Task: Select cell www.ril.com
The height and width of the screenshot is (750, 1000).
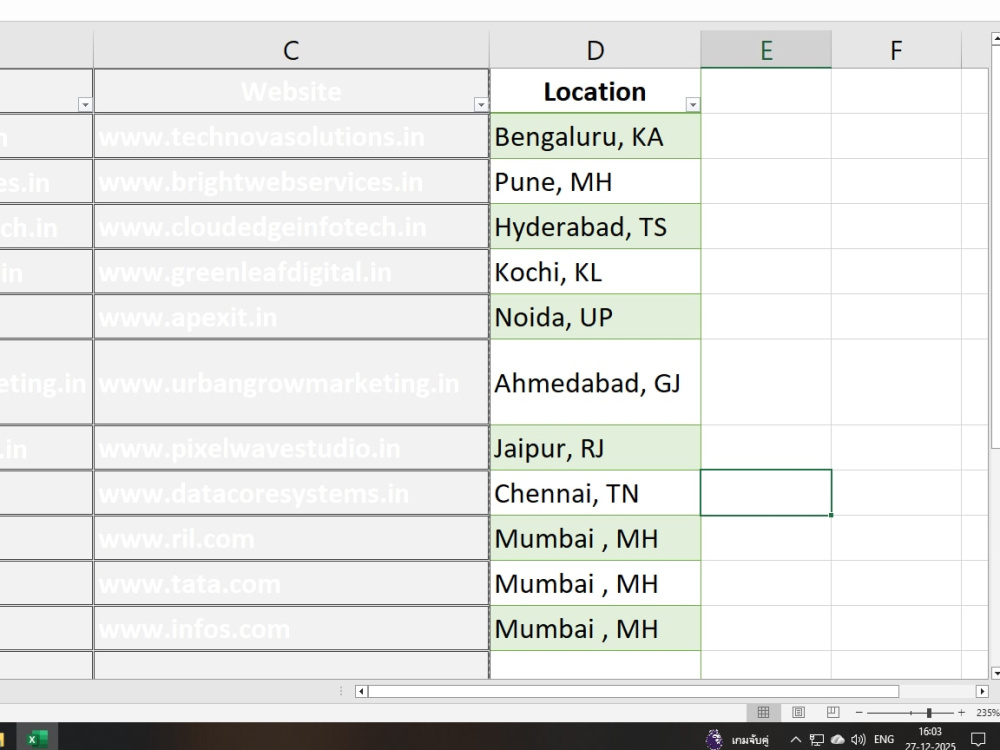Action: tap(291, 538)
